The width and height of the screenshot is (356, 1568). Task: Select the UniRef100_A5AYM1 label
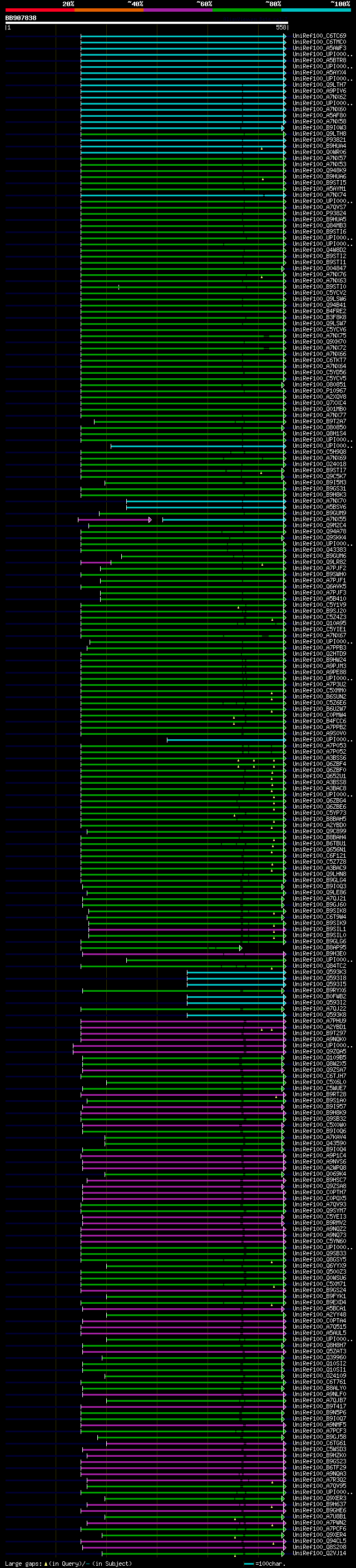click(319, 189)
